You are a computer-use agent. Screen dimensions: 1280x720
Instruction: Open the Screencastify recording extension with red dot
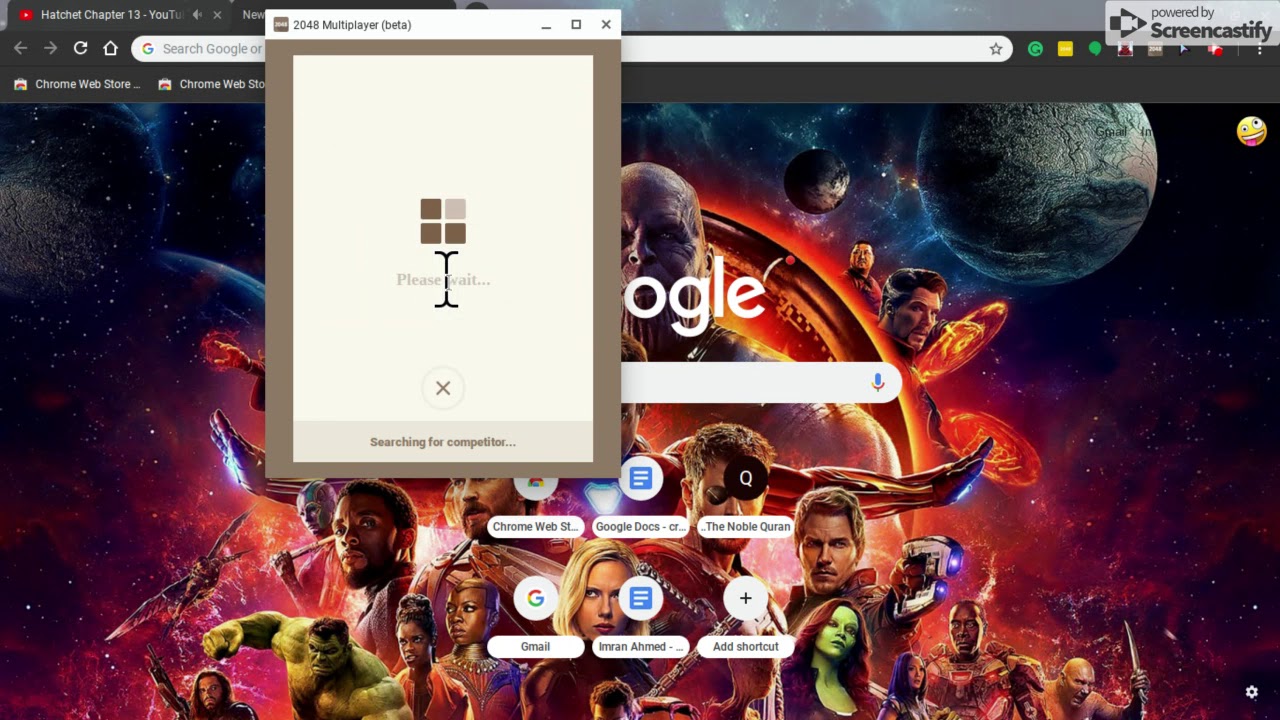point(1215,48)
